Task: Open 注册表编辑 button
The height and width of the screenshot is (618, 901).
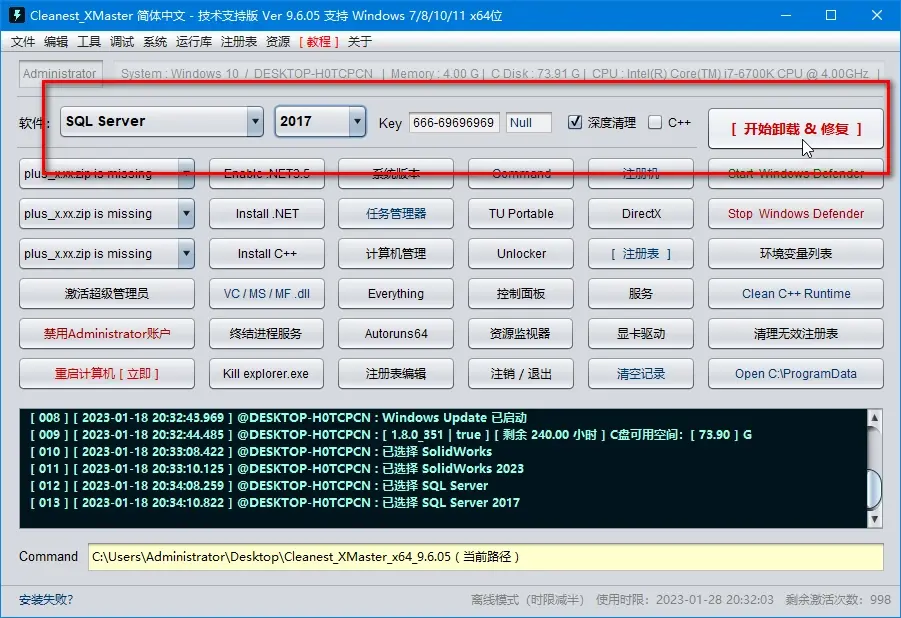Action: [395, 374]
